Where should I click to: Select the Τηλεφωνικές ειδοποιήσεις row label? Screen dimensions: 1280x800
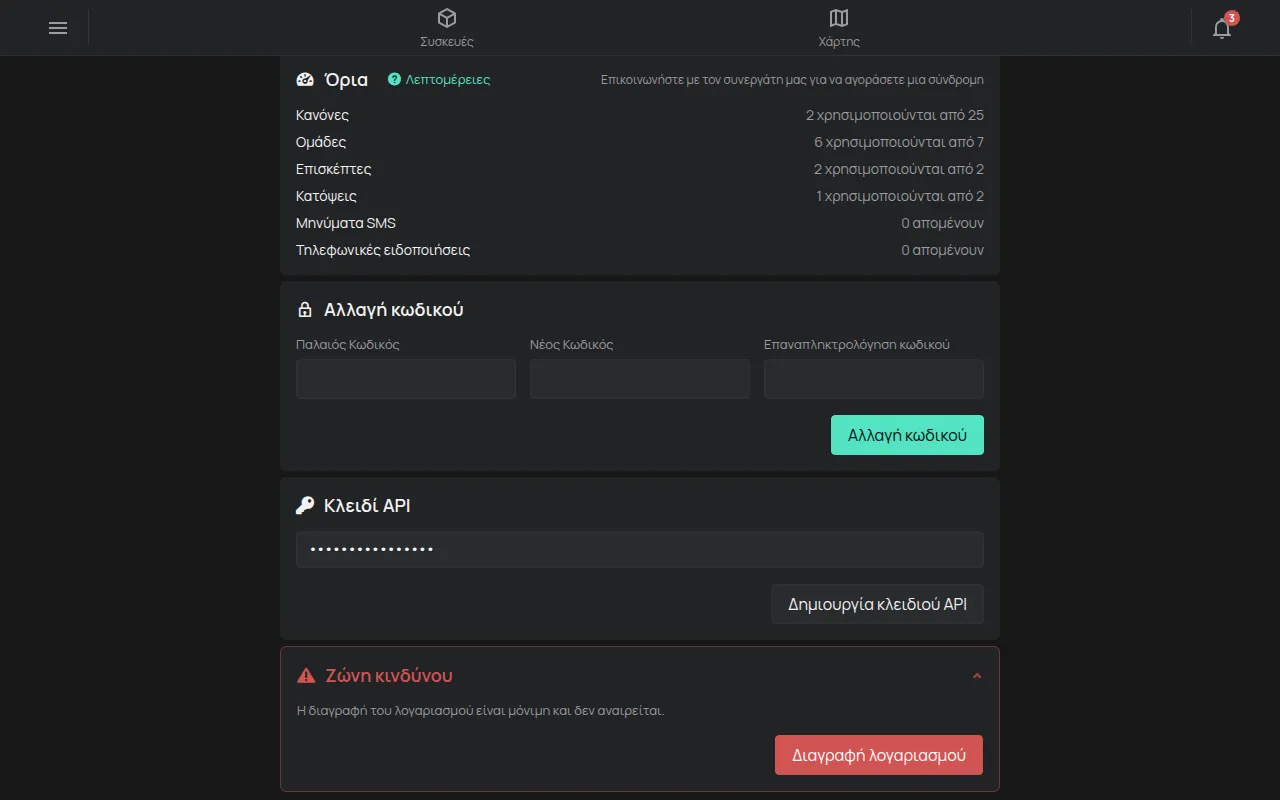tap(383, 250)
